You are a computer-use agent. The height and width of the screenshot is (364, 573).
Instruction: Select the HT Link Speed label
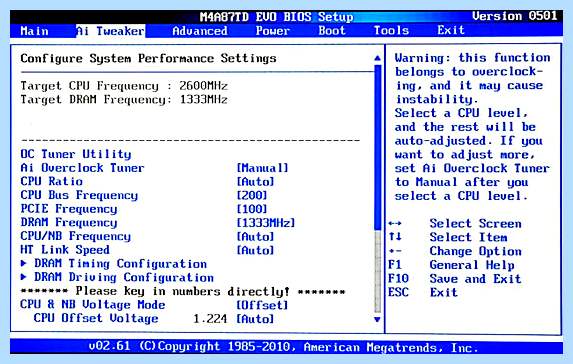[x=65, y=250]
